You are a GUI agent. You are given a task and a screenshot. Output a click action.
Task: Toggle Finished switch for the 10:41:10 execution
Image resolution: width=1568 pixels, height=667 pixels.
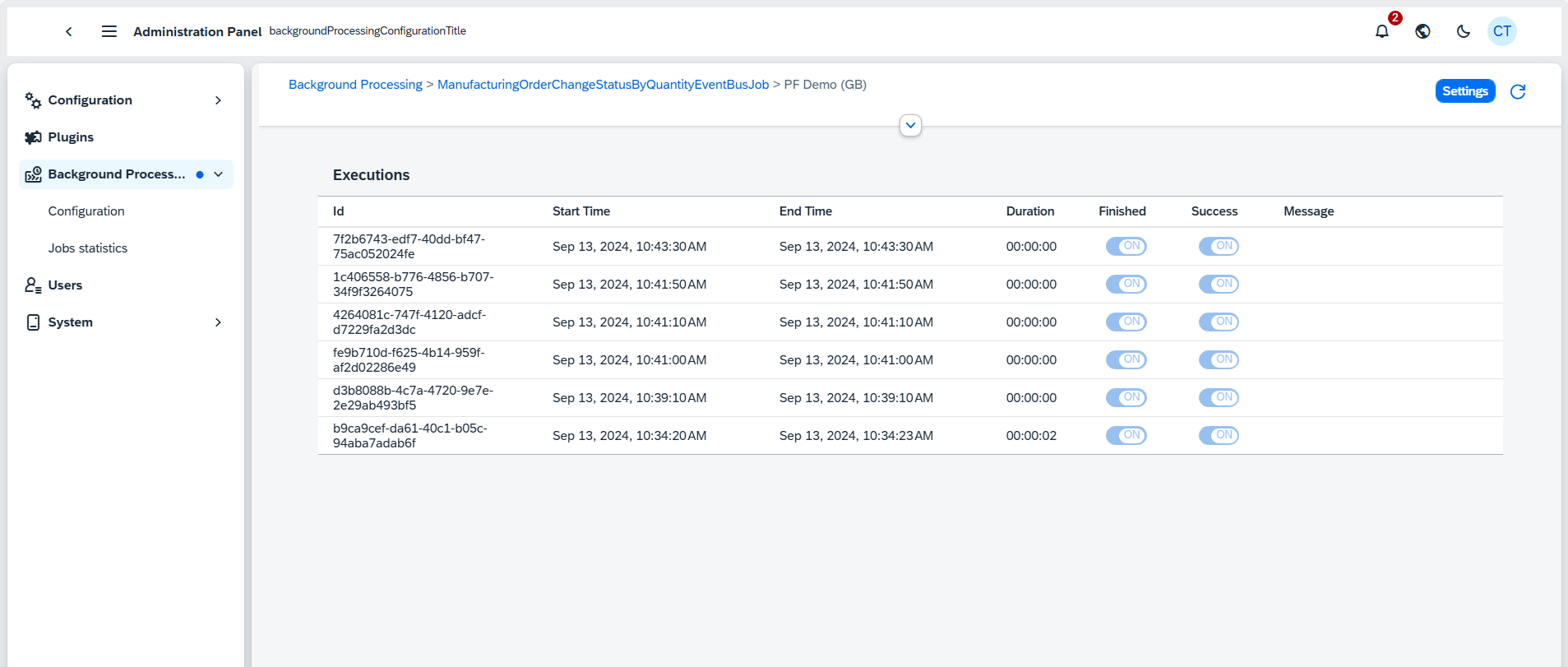[x=1126, y=322]
